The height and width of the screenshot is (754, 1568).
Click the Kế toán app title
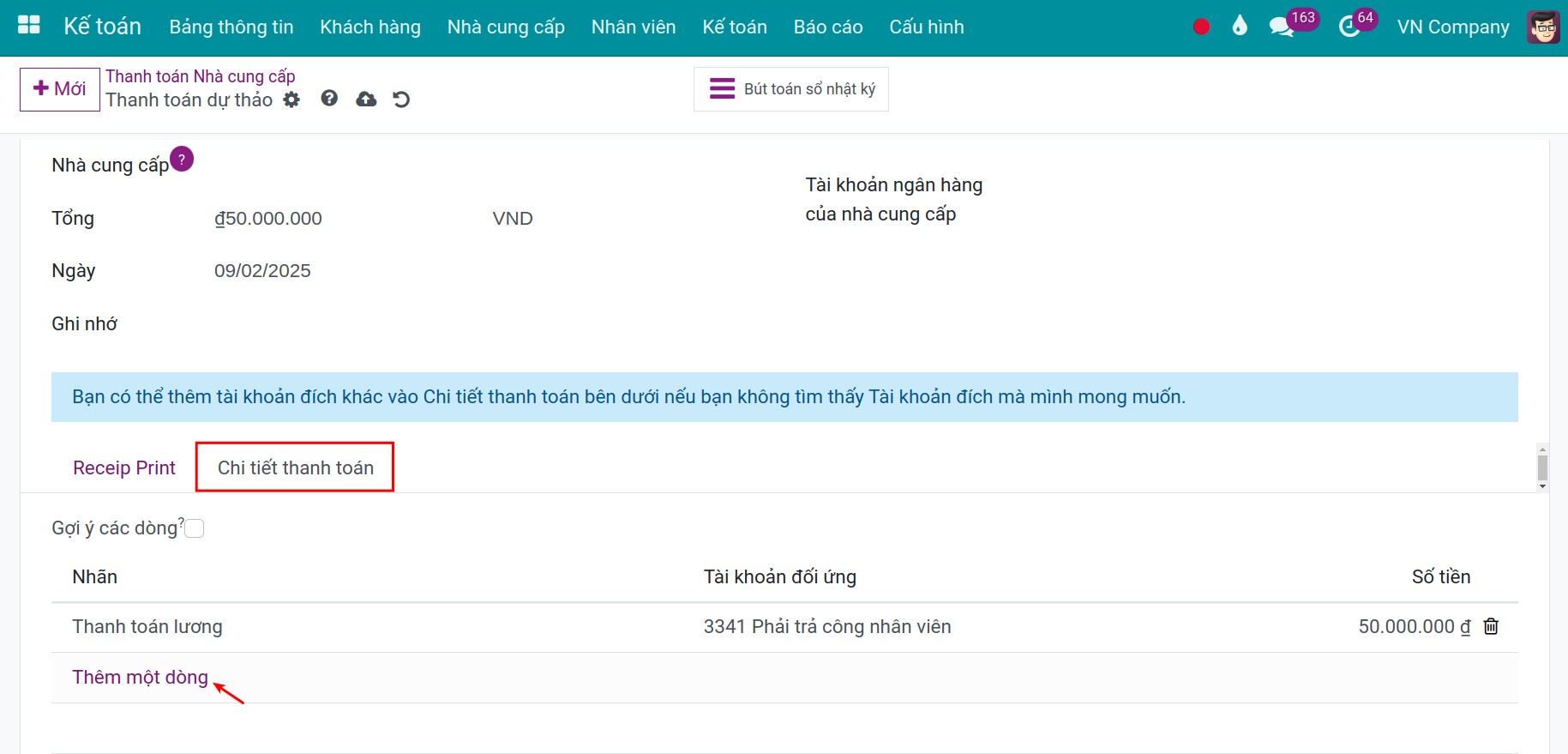point(102,27)
